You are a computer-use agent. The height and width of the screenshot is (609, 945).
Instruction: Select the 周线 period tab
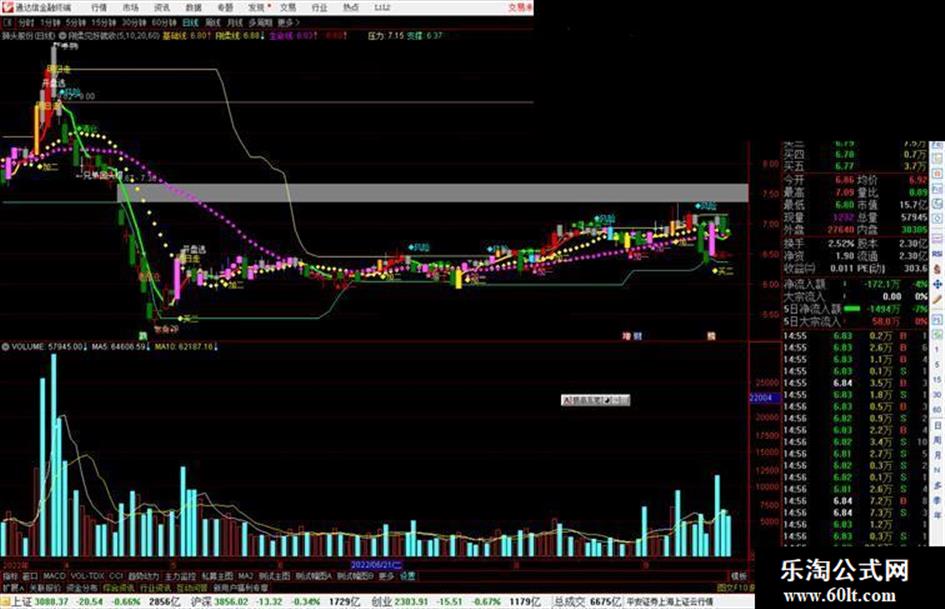tap(213, 23)
